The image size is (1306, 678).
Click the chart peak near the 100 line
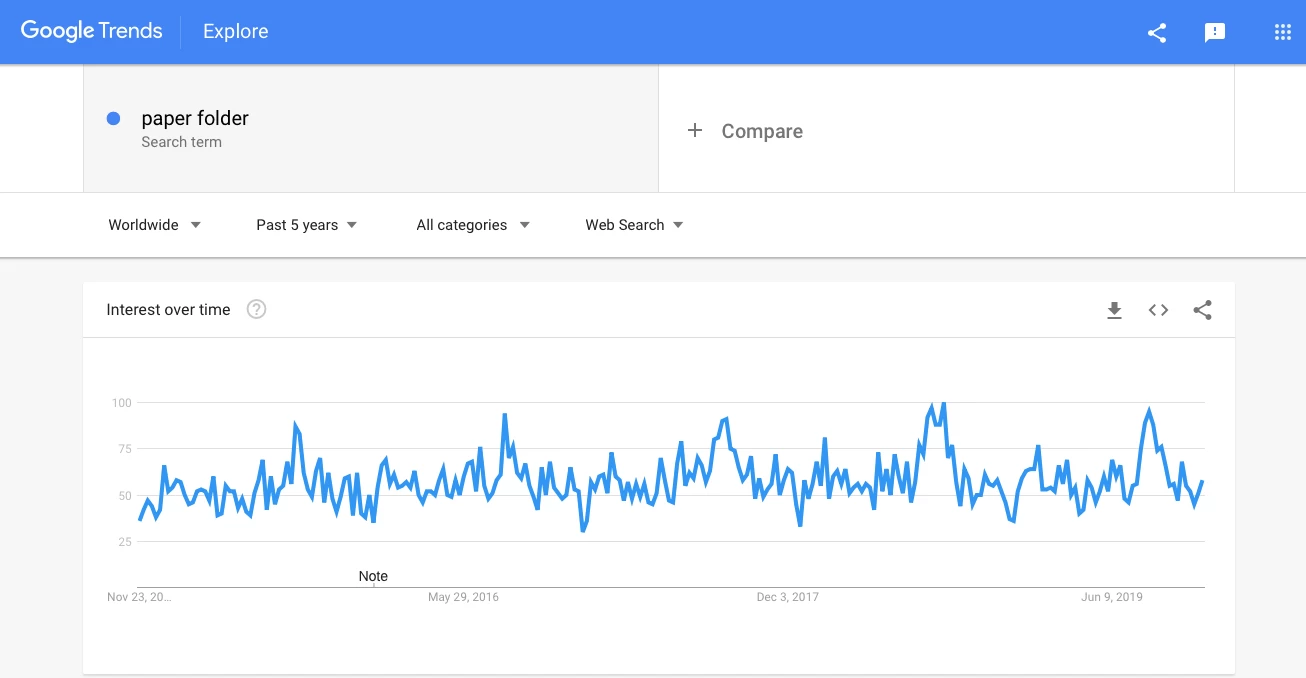[943, 403]
